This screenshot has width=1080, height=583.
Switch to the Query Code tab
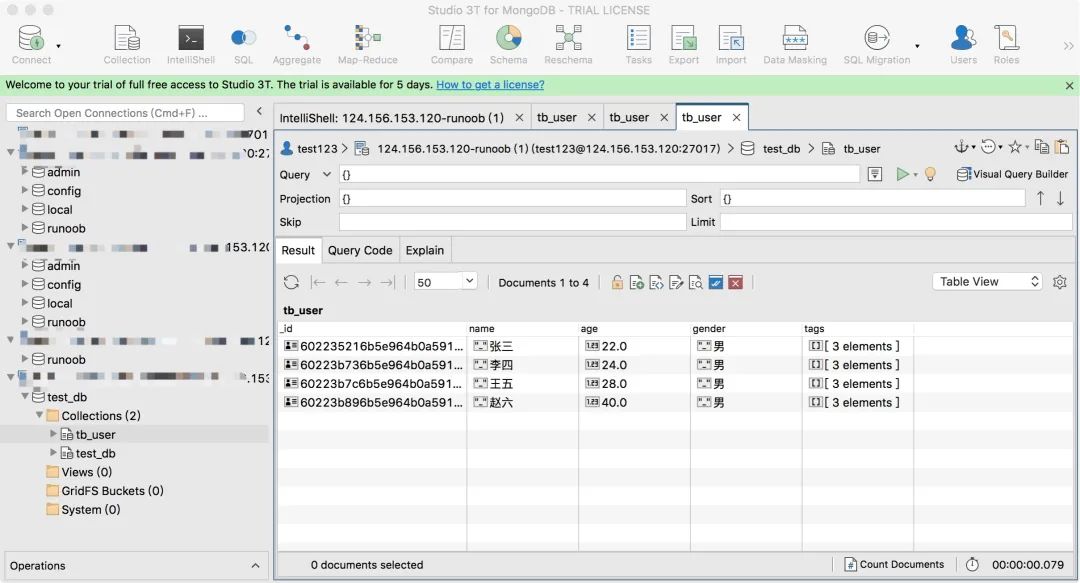click(x=360, y=250)
